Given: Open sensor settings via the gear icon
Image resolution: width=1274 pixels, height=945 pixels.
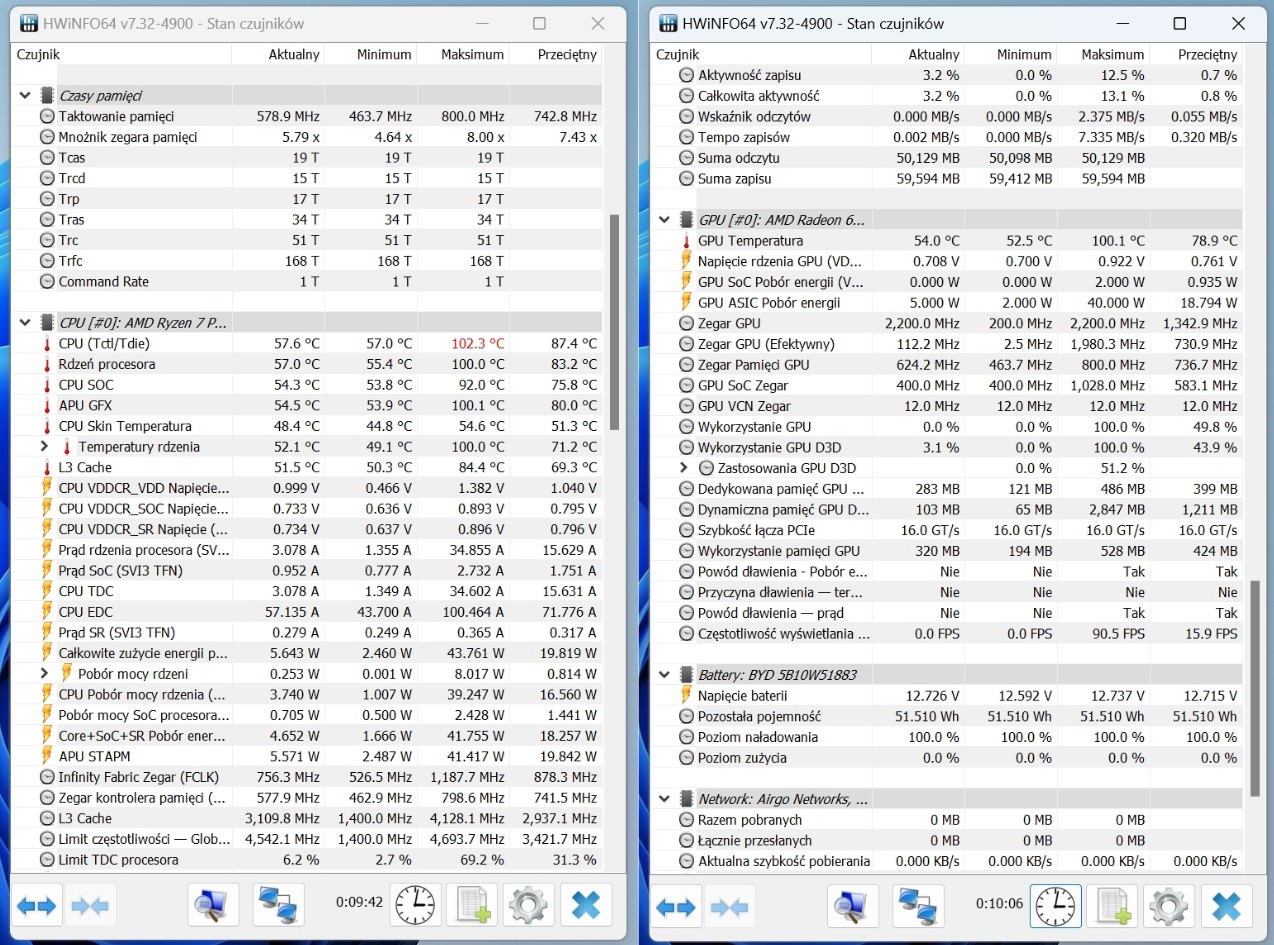Looking at the screenshot, I should coord(528,905).
